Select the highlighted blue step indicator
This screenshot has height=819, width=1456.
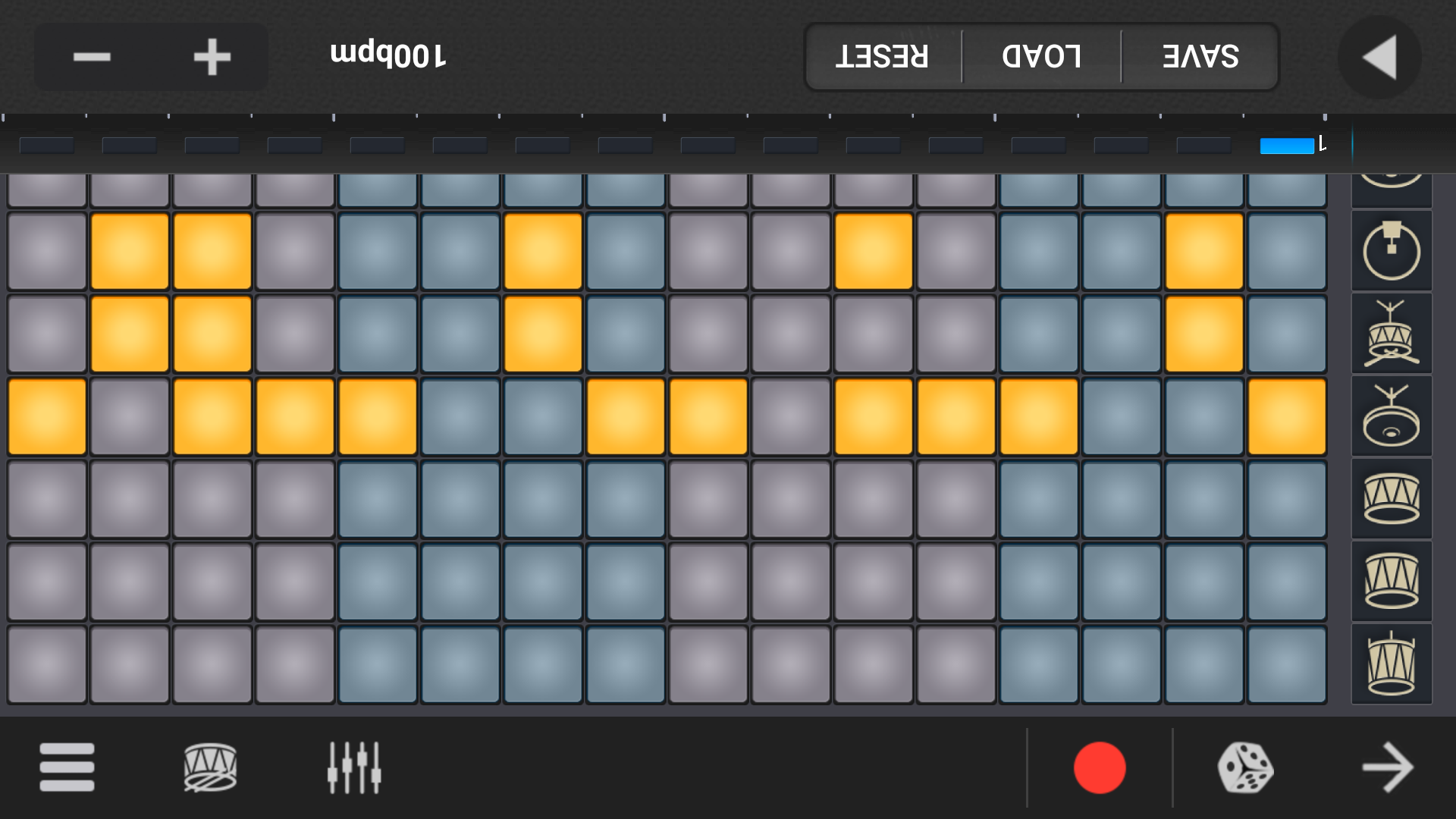[x=1286, y=146]
